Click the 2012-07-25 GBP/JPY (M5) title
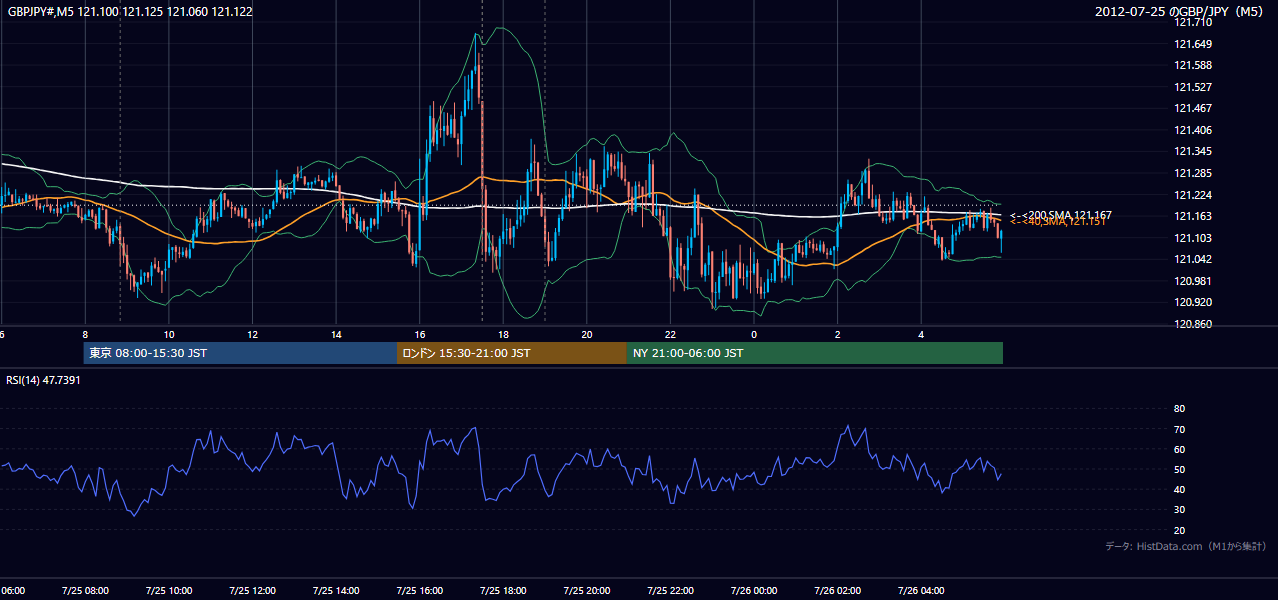 (x=1181, y=12)
